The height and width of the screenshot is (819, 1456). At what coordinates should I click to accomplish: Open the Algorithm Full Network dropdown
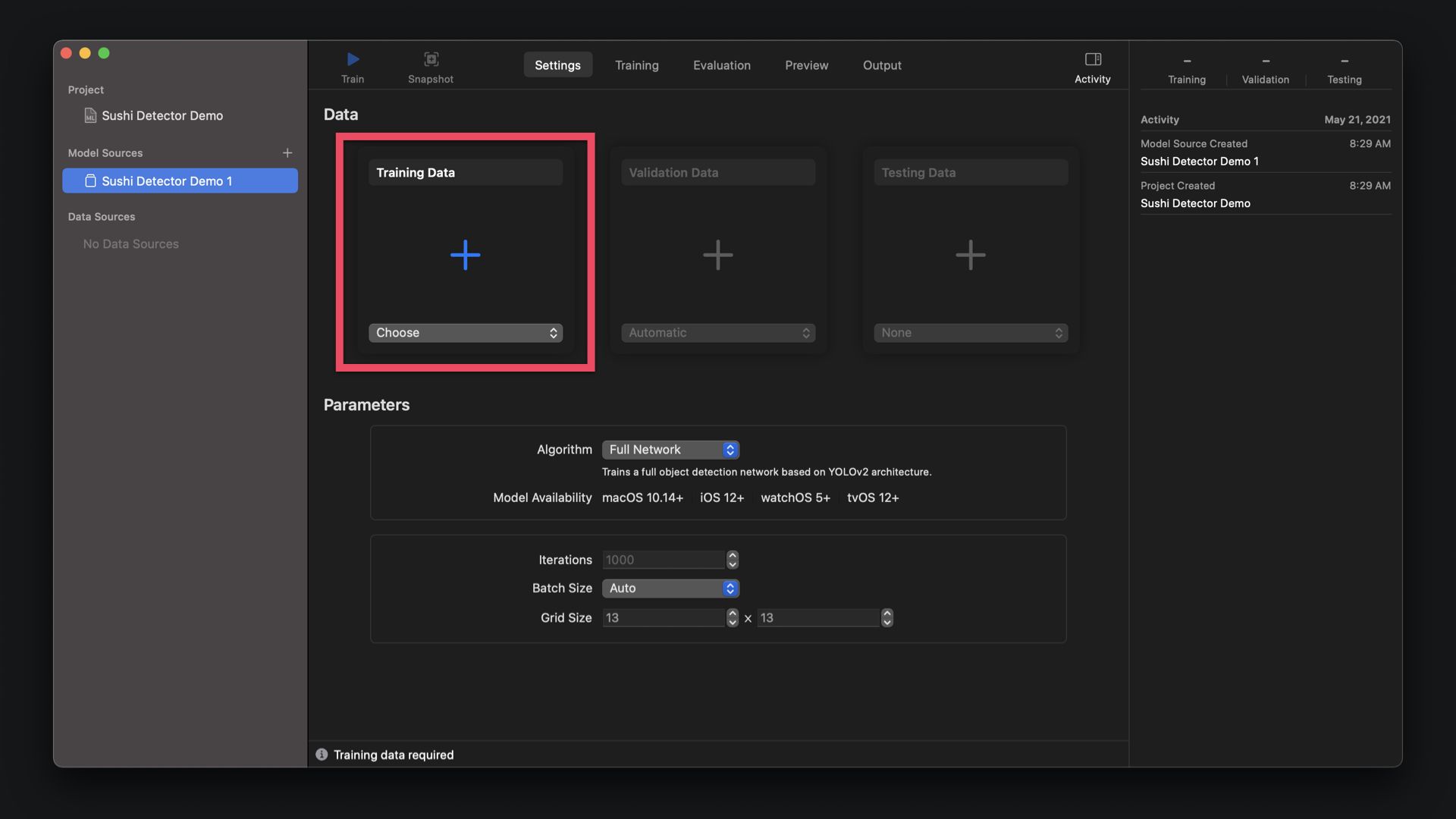point(670,450)
